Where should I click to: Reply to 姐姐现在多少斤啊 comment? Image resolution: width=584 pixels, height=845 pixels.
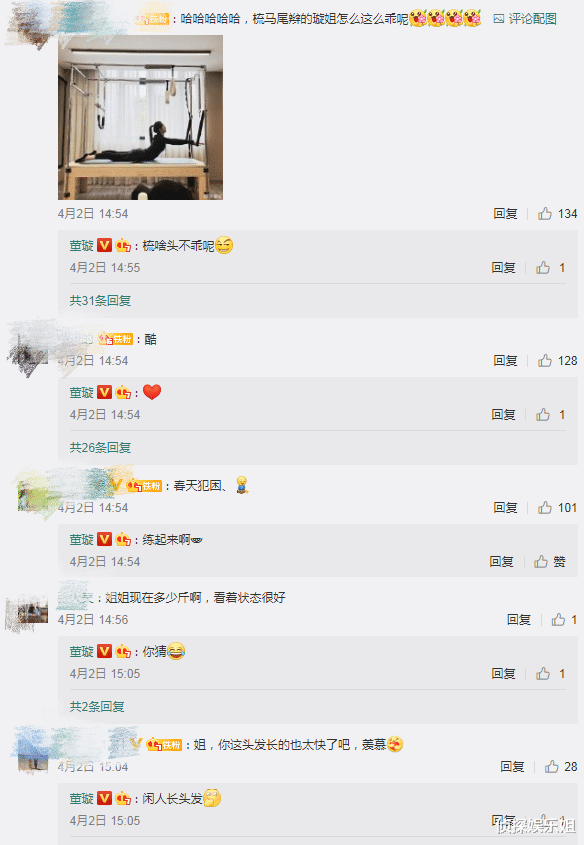coord(519,620)
